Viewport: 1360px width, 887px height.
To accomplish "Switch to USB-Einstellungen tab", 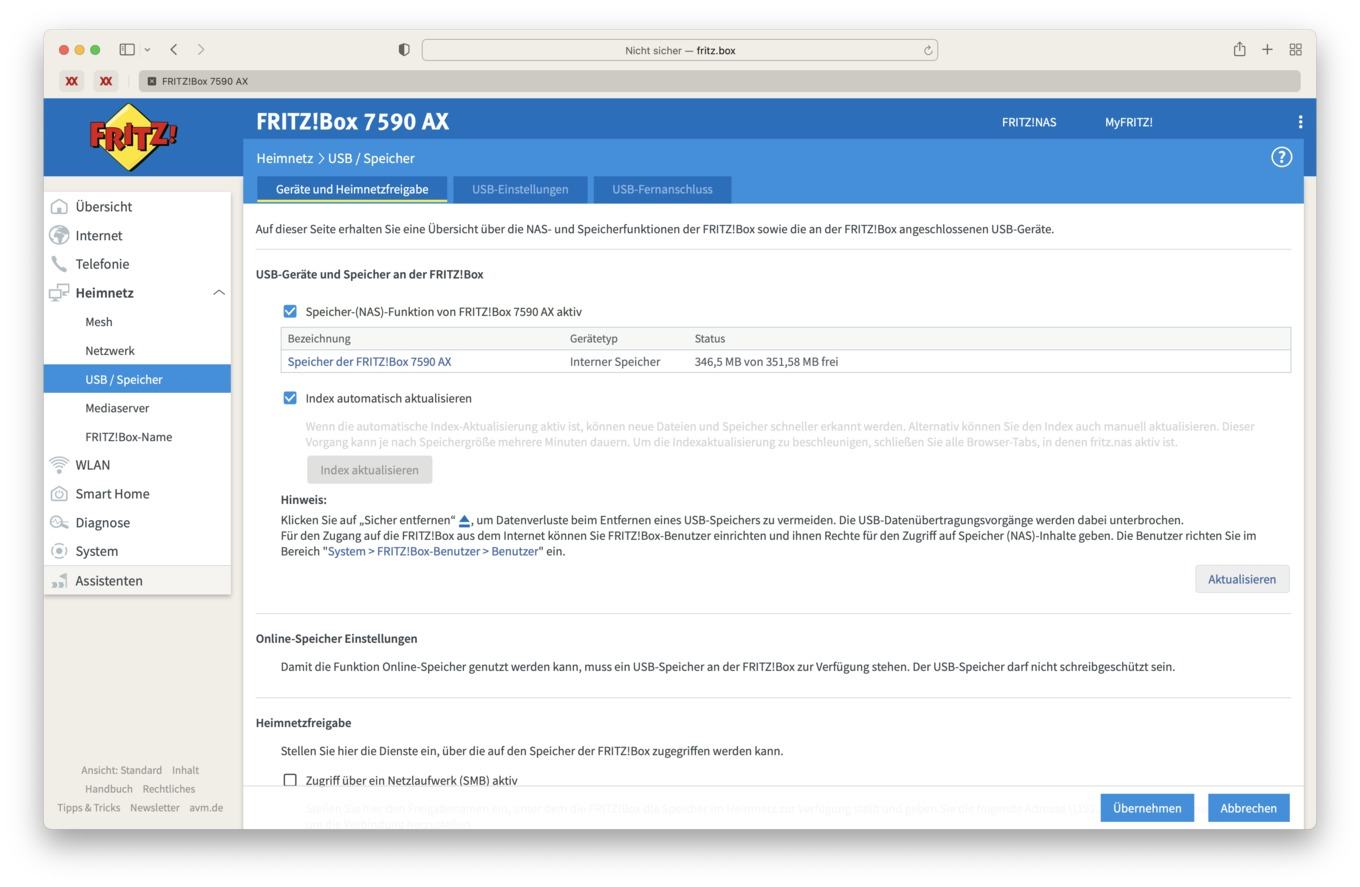I will point(520,189).
